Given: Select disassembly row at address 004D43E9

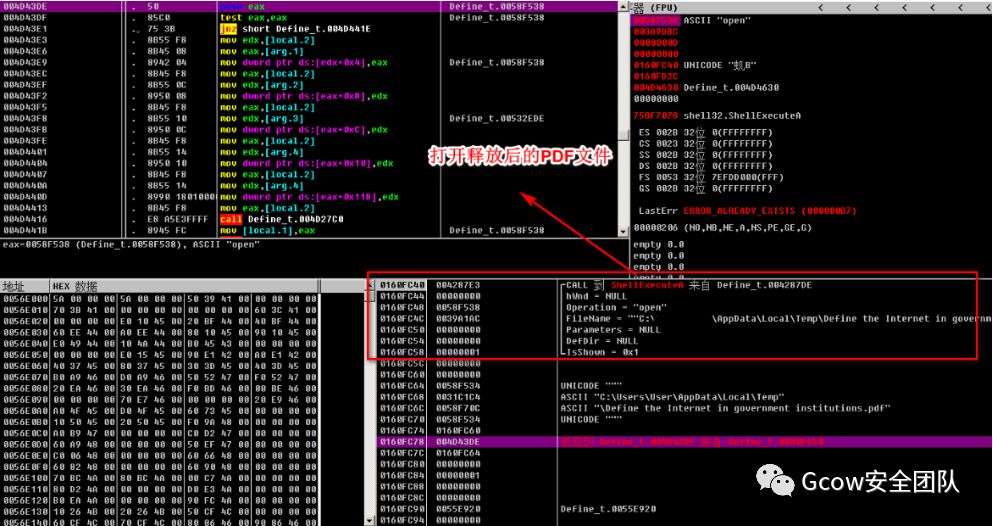Looking at the screenshot, I should pos(308,63).
